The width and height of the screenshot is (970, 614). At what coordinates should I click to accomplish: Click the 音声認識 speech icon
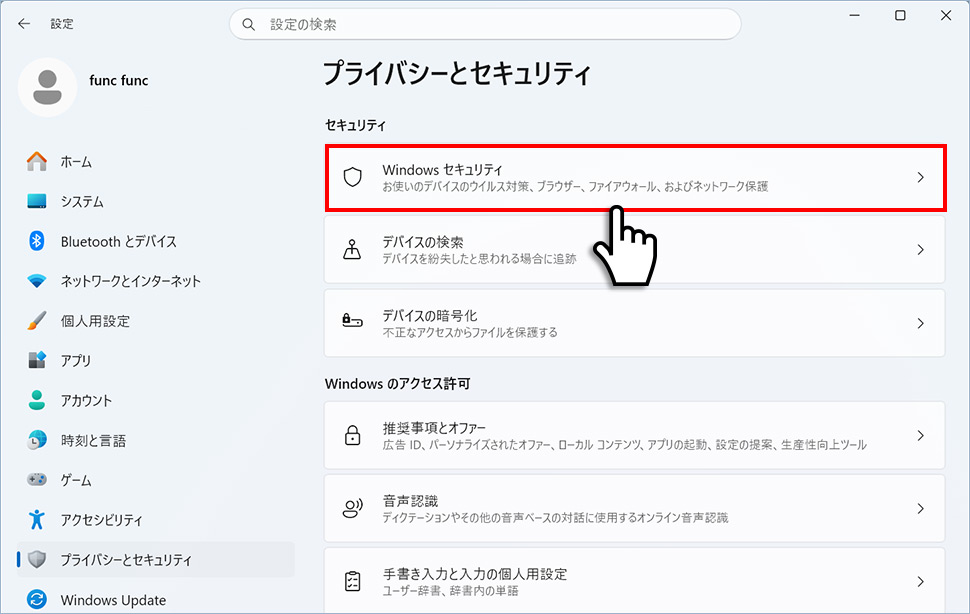pos(353,508)
